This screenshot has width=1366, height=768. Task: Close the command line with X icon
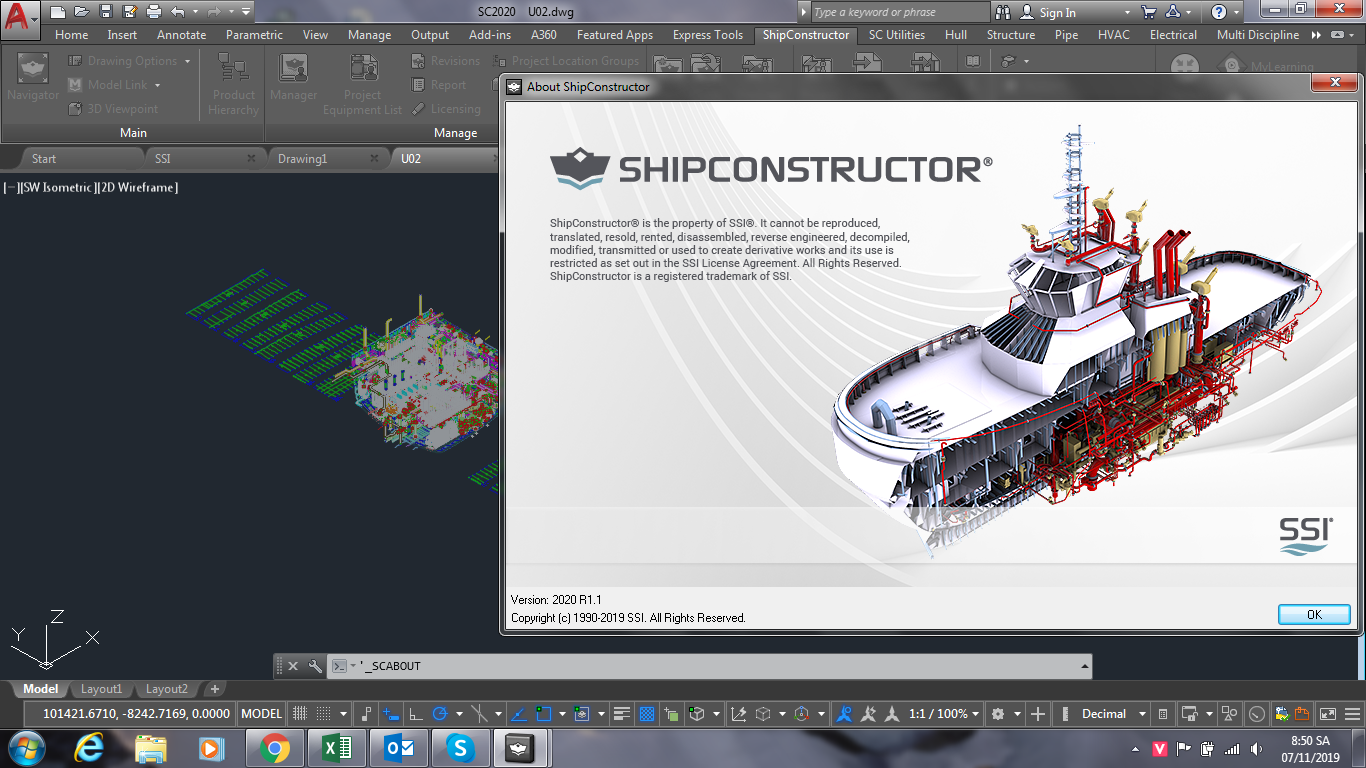pyautogui.click(x=293, y=666)
